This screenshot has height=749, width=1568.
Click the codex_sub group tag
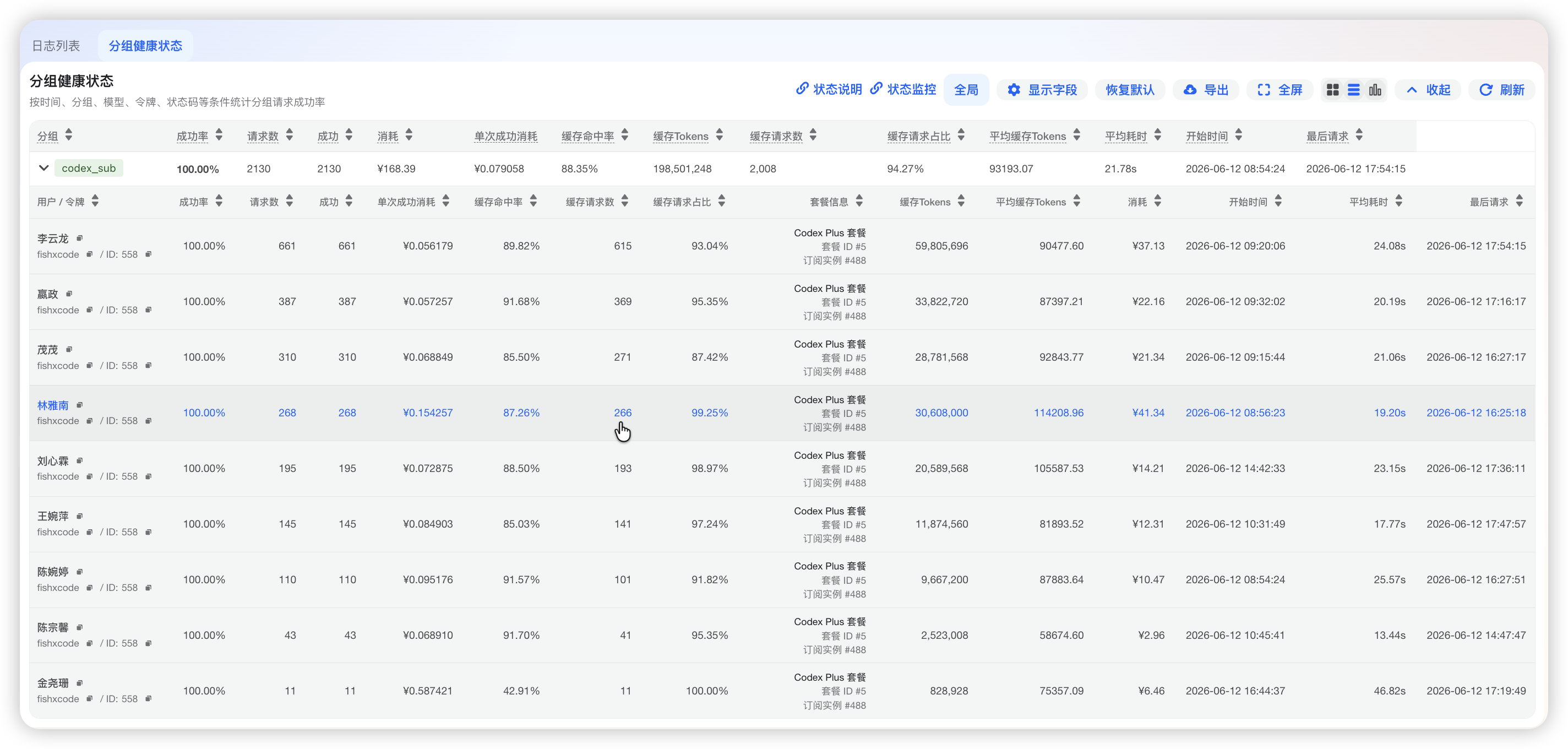(x=89, y=168)
